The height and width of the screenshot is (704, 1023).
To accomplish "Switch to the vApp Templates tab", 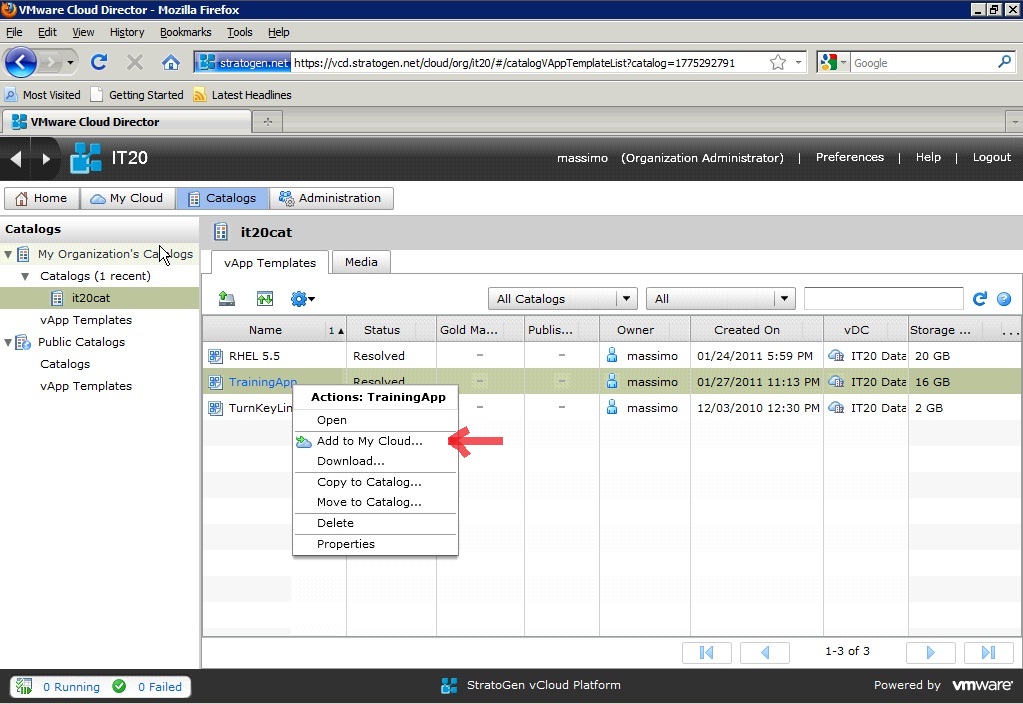I will point(269,263).
